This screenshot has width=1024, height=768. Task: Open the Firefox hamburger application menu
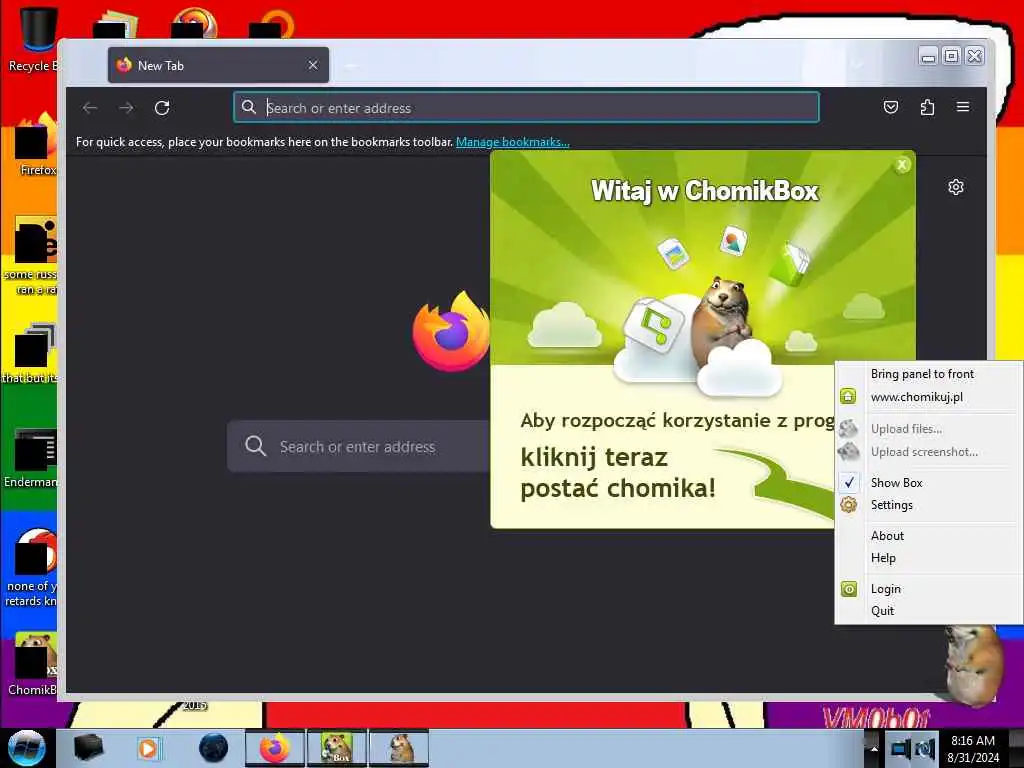point(963,107)
